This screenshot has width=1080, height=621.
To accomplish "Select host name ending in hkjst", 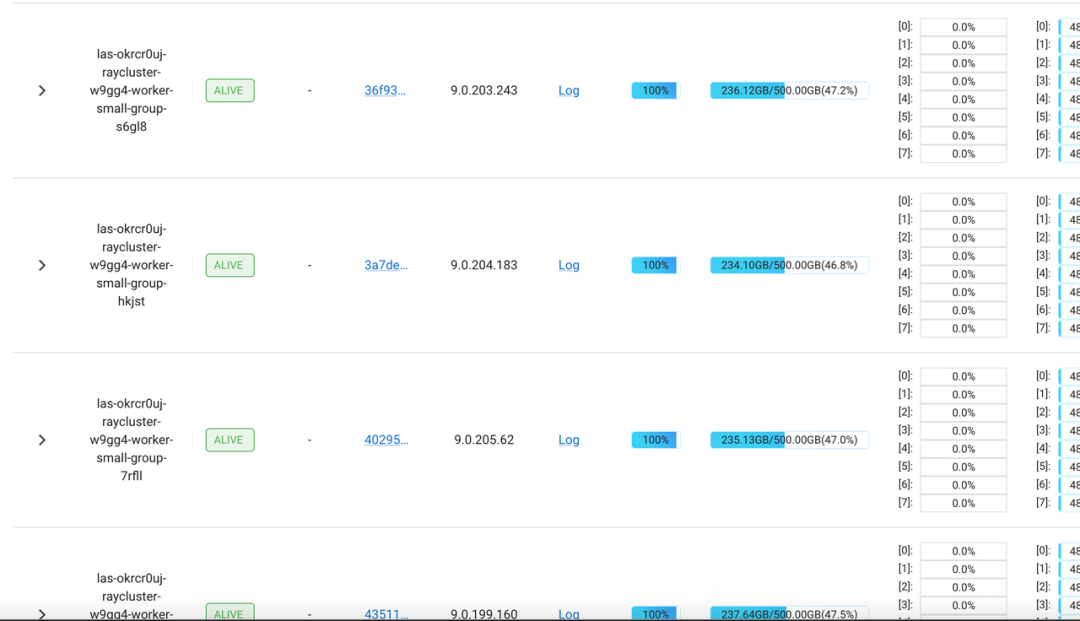I will point(132,265).
